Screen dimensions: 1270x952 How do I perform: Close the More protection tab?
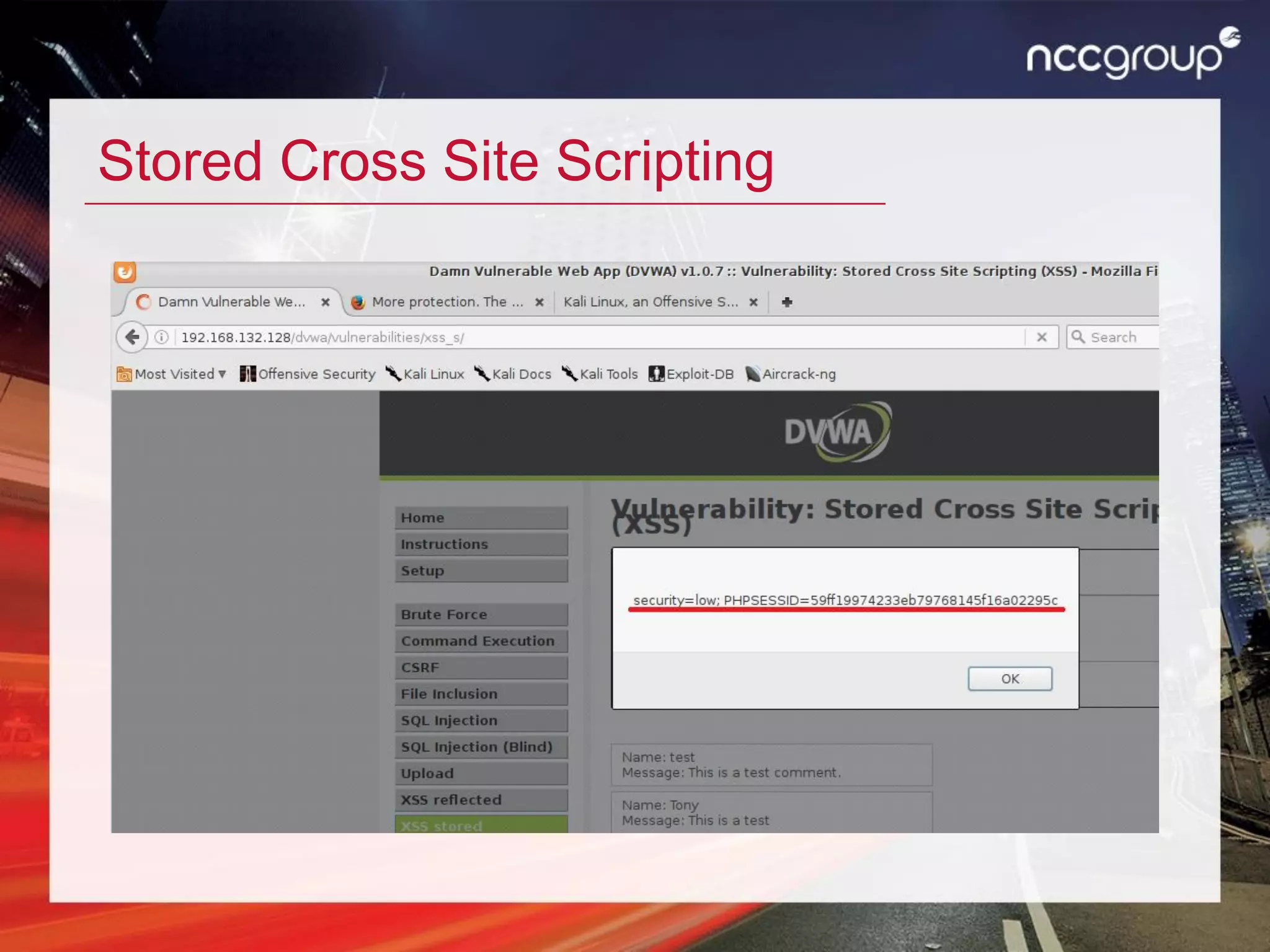(x=540, y=302)
